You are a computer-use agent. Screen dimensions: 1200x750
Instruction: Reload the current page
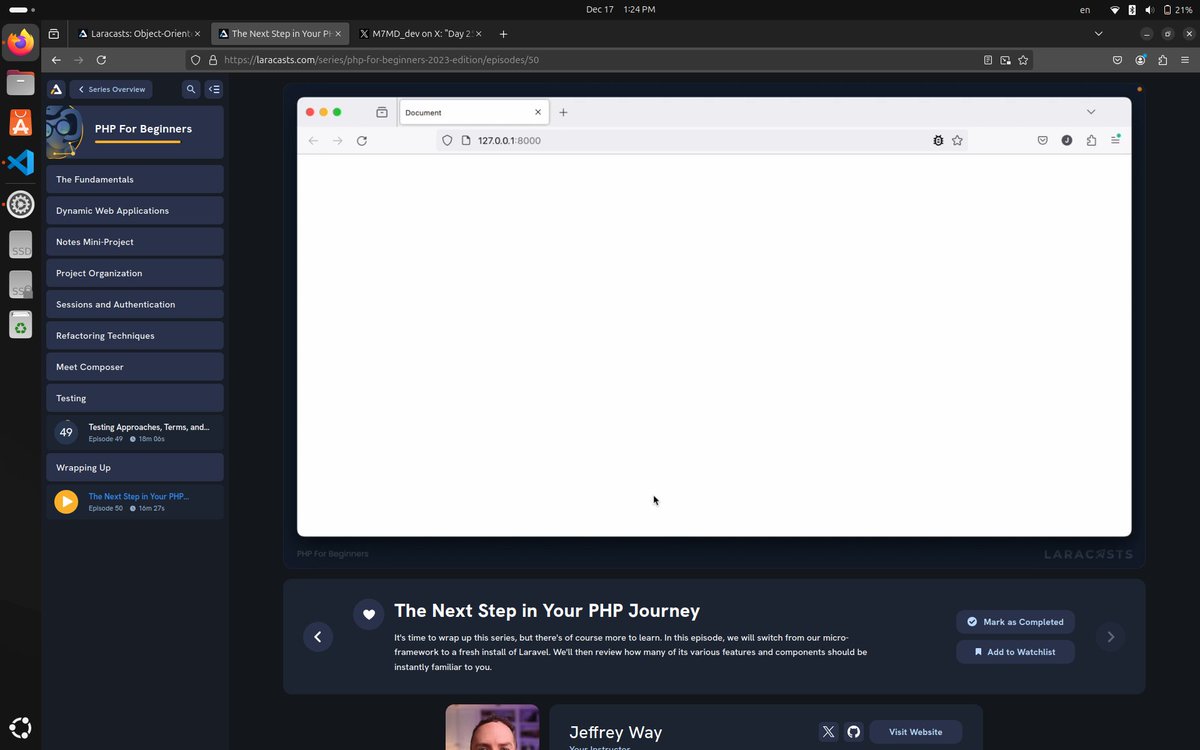pyautogui.click(x=101, y=60)
